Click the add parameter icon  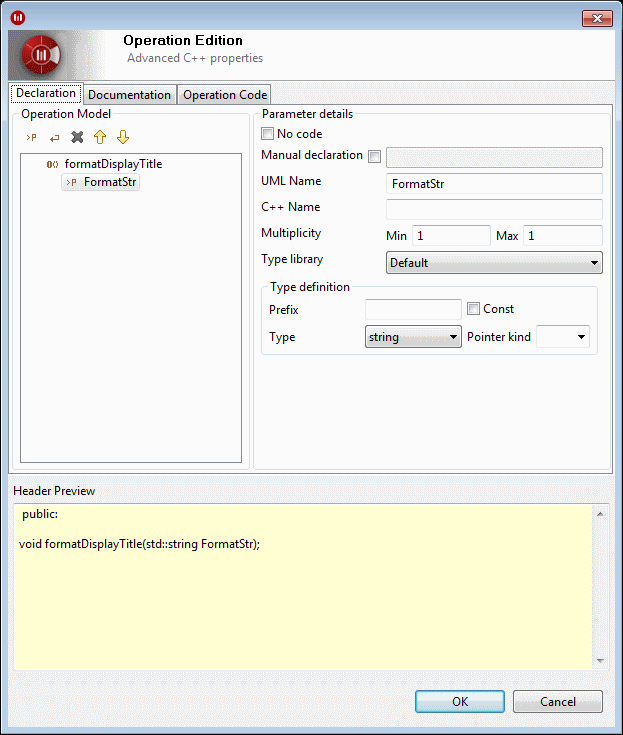click(31, 137)
